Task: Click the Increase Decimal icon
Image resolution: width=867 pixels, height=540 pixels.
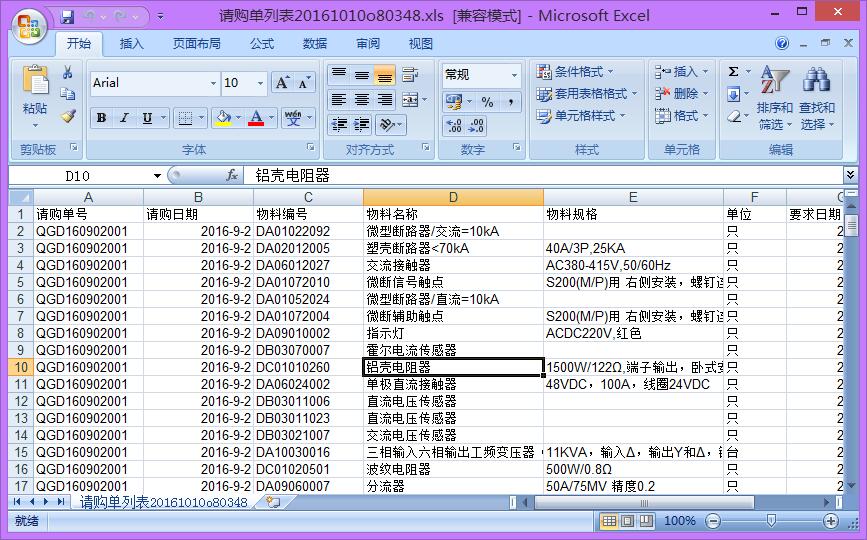Action: click(x=454, y=126)
